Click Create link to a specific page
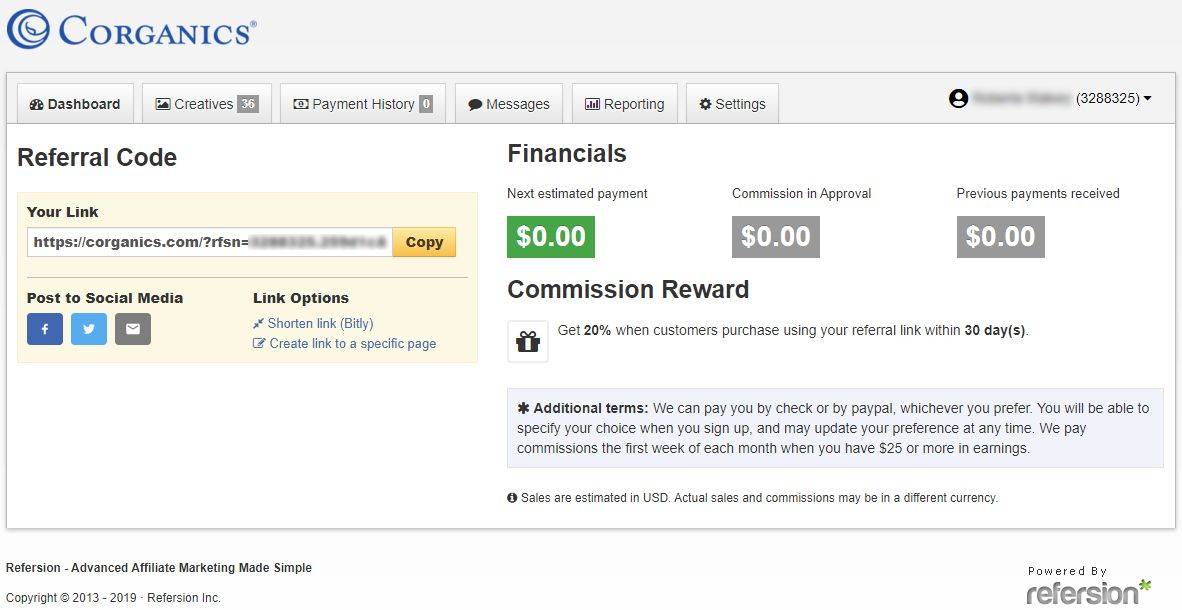This screenshot has width=1182, height=610. click(x=344, y=344)
